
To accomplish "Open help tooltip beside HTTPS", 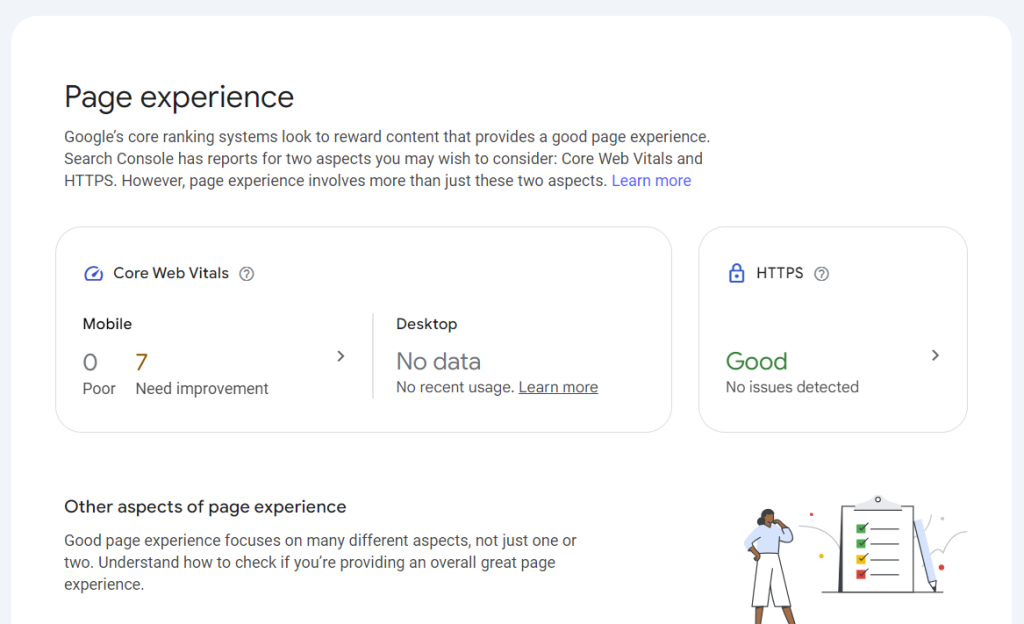I will [822, 274].
